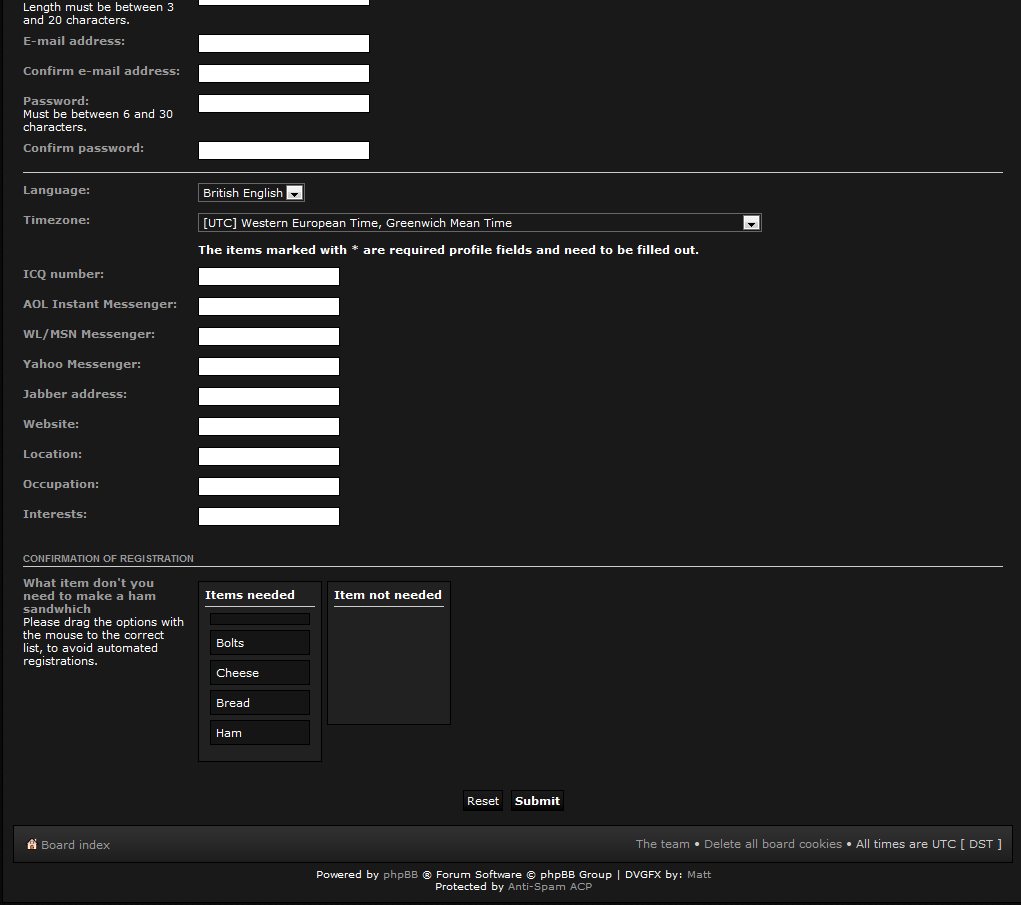Click Delete all board cookies link
Viewport: 1021px width, 905px height.
(772, 844)
